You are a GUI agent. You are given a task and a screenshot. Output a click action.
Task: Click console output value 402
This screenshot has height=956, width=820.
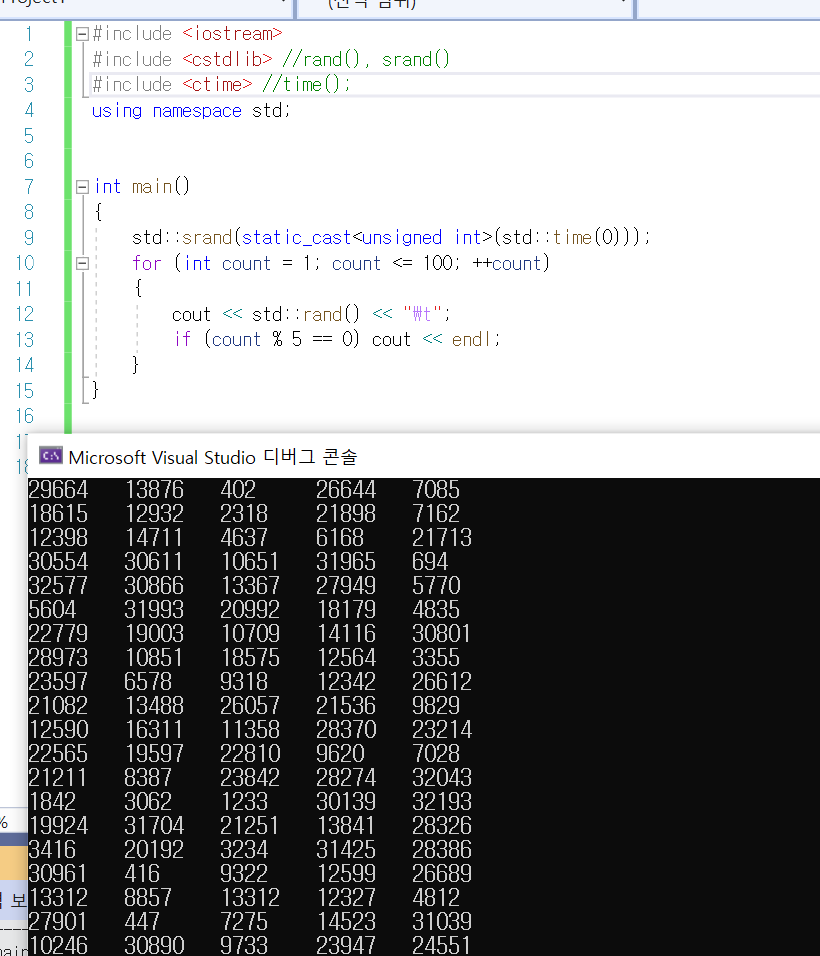(238, 490)
